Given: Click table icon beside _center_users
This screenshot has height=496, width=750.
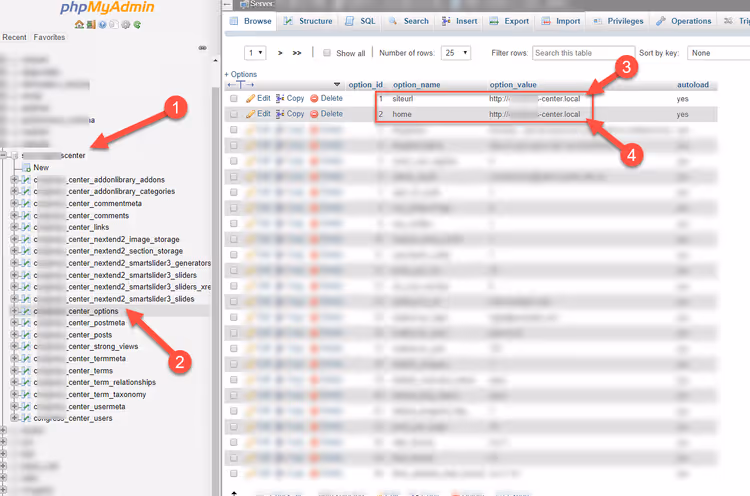Looking at the screenshot, I should click(x=26, y=419).
